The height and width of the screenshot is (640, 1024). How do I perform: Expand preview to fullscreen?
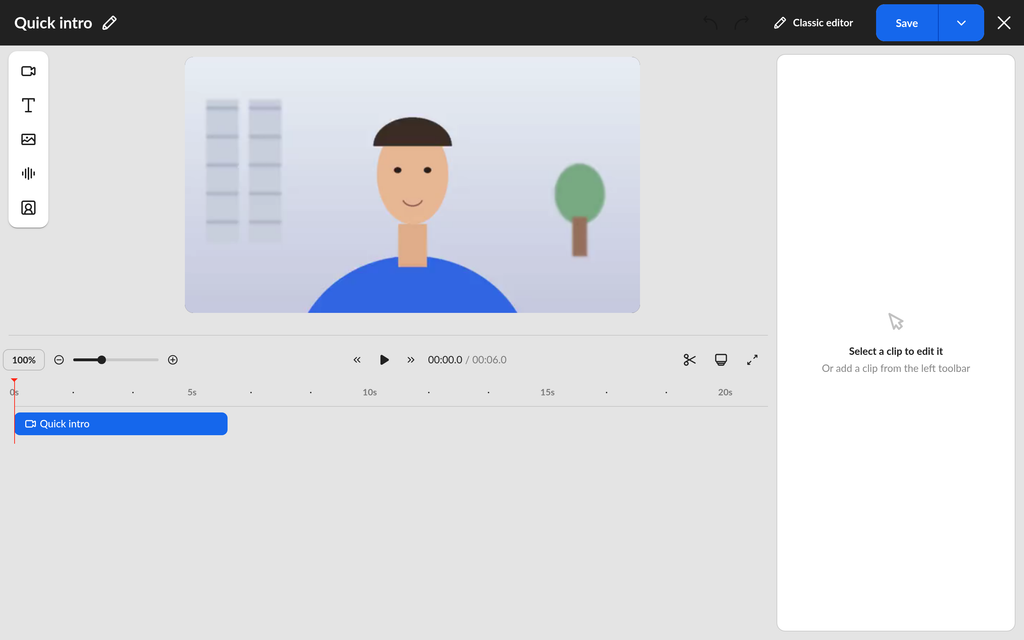point(752,360)
